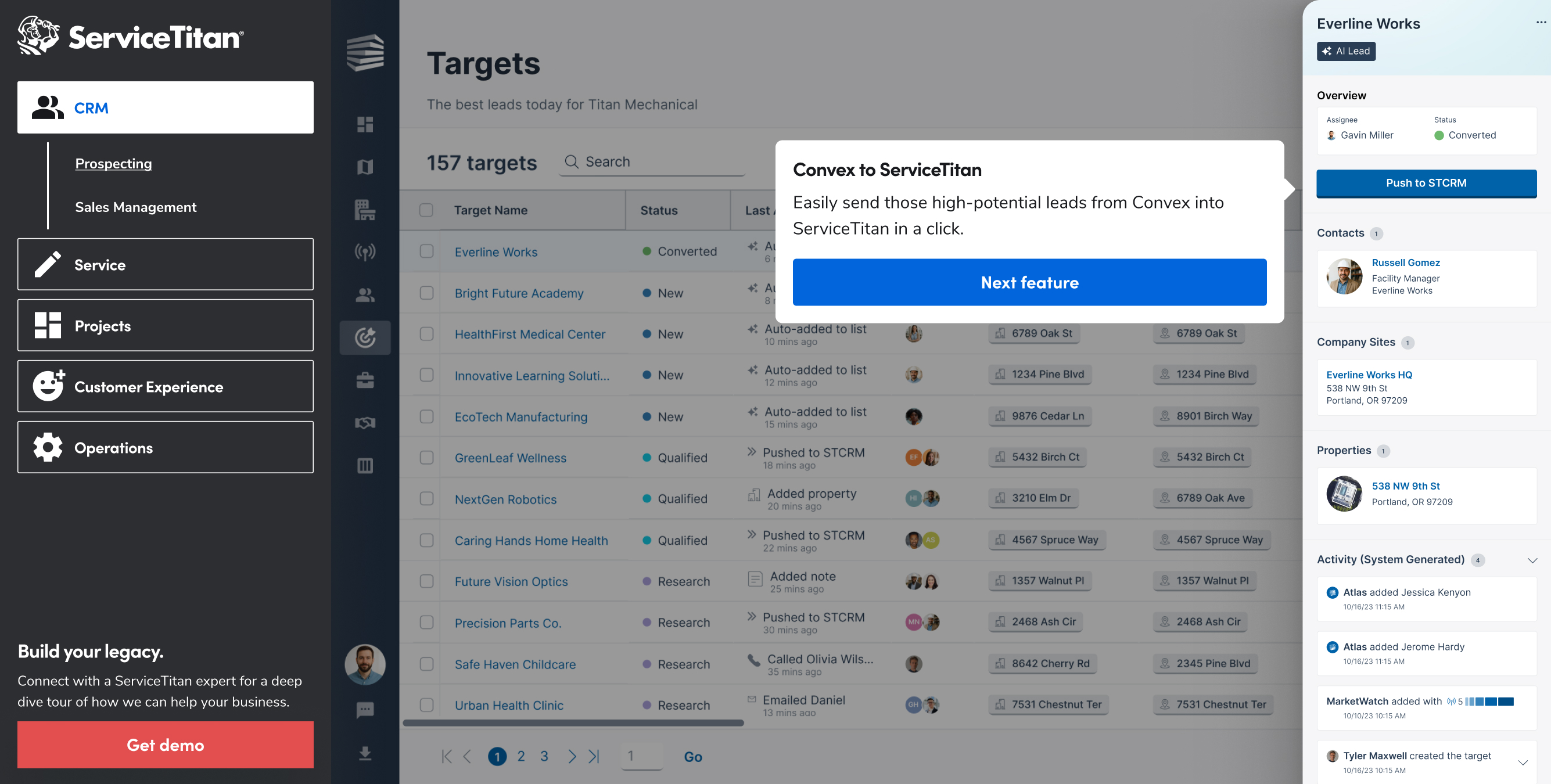Check the Everline Works row checkbox
Viewport: 1551px width, 784px height.
point(426,251)
